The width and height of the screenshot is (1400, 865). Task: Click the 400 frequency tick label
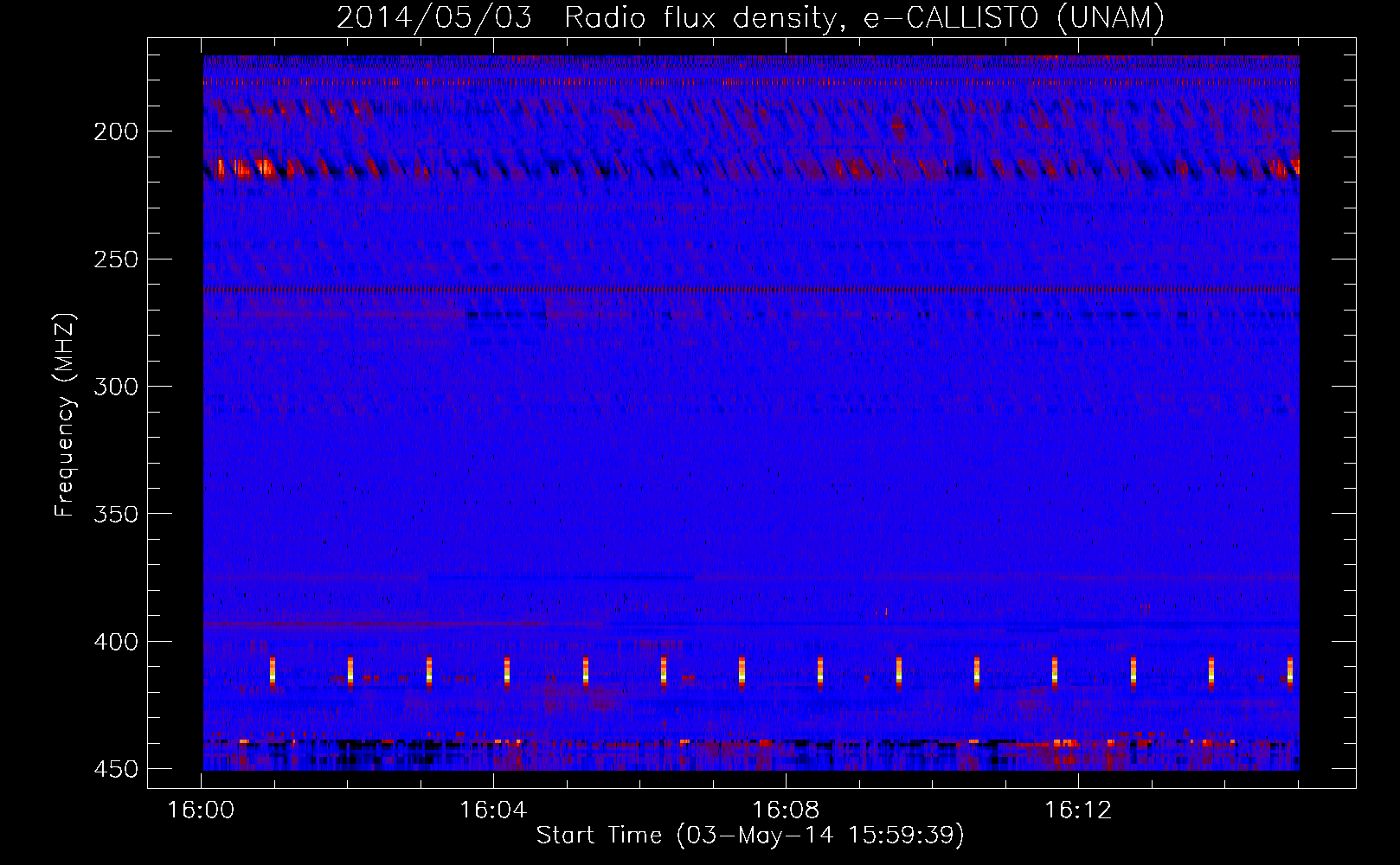pos(116,642)
